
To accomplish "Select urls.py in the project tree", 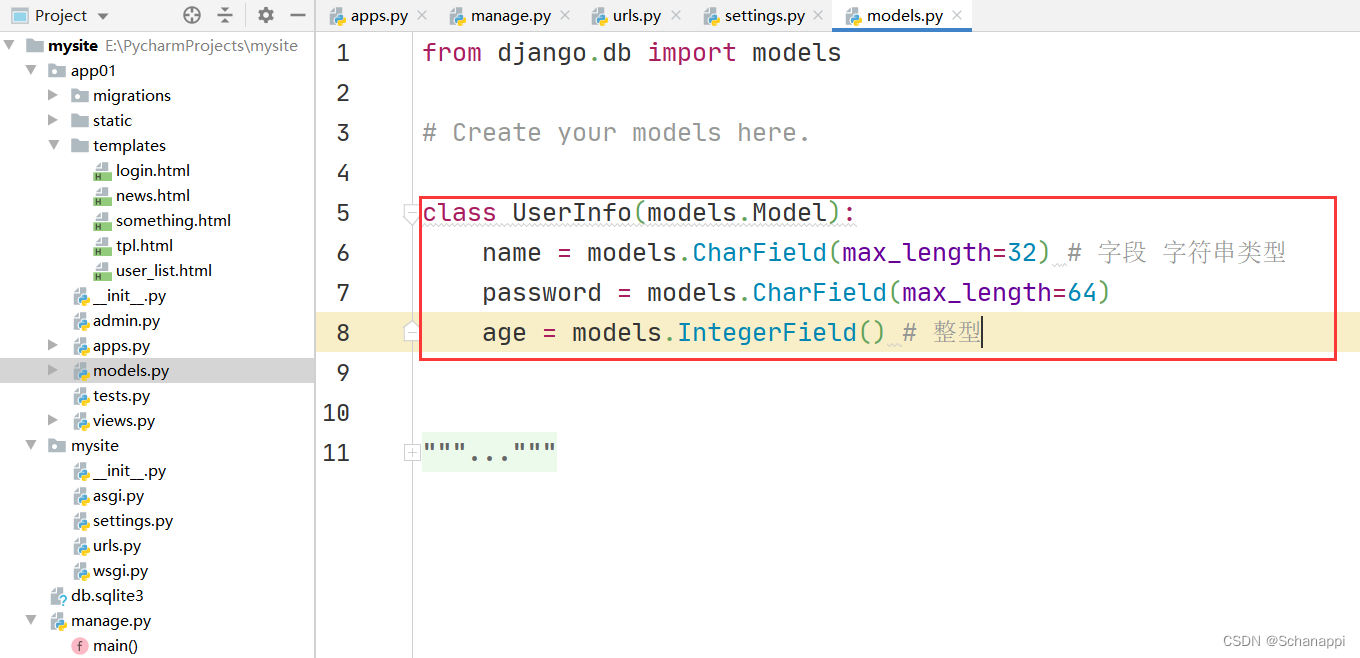I will 117,545.
